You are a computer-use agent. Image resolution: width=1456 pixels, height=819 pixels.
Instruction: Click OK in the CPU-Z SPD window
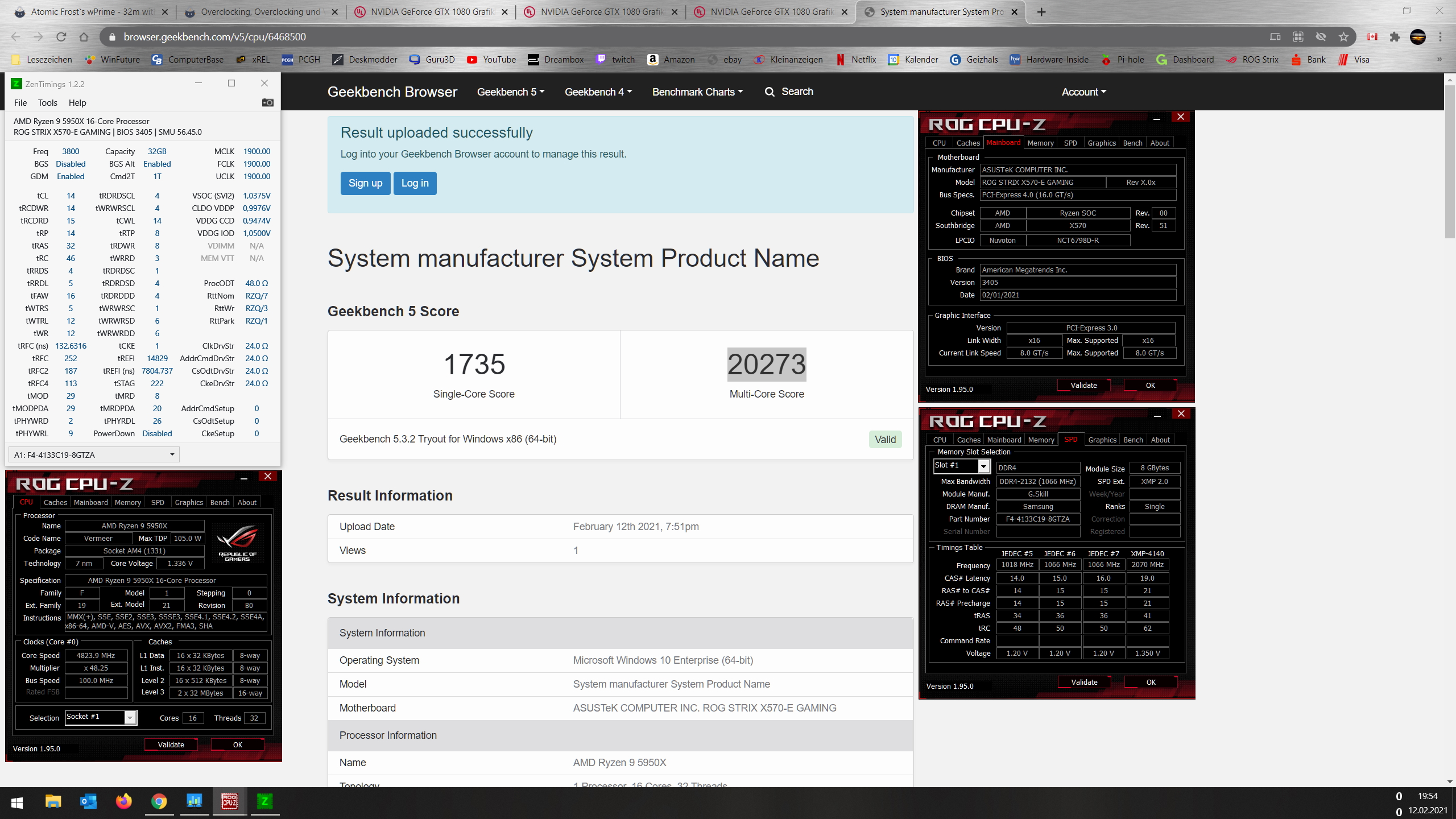click(x=1151, y=682)
